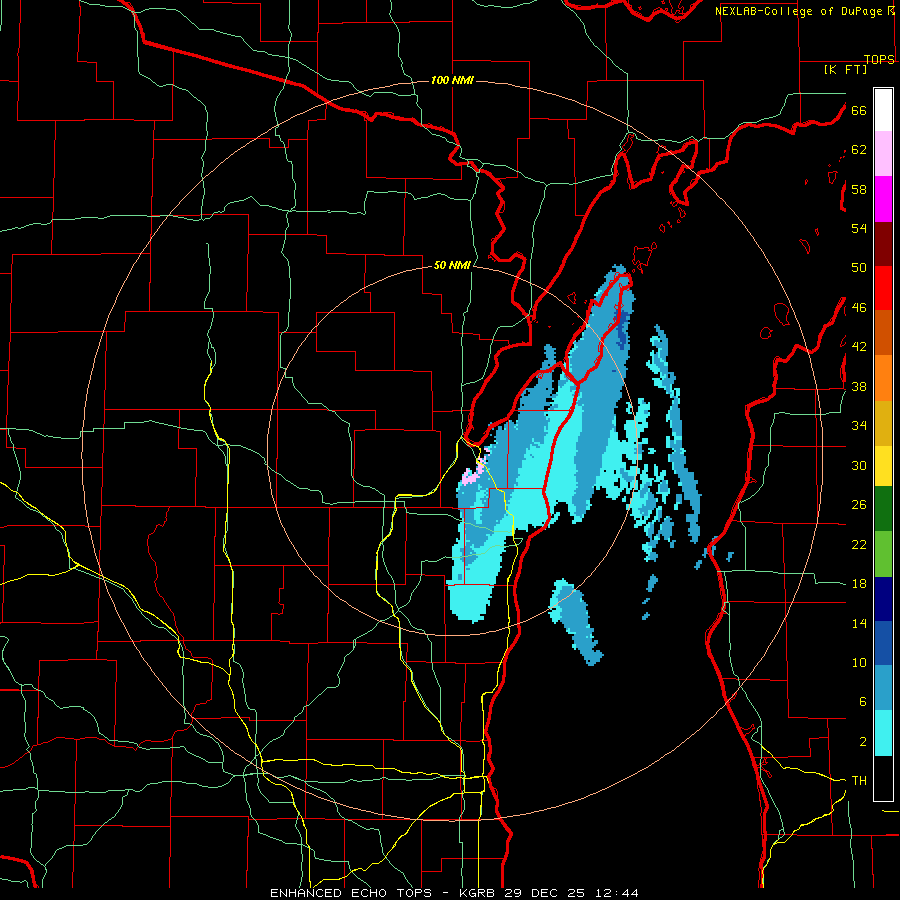Click the 'KGRB' station identifier

coord(478,893)
